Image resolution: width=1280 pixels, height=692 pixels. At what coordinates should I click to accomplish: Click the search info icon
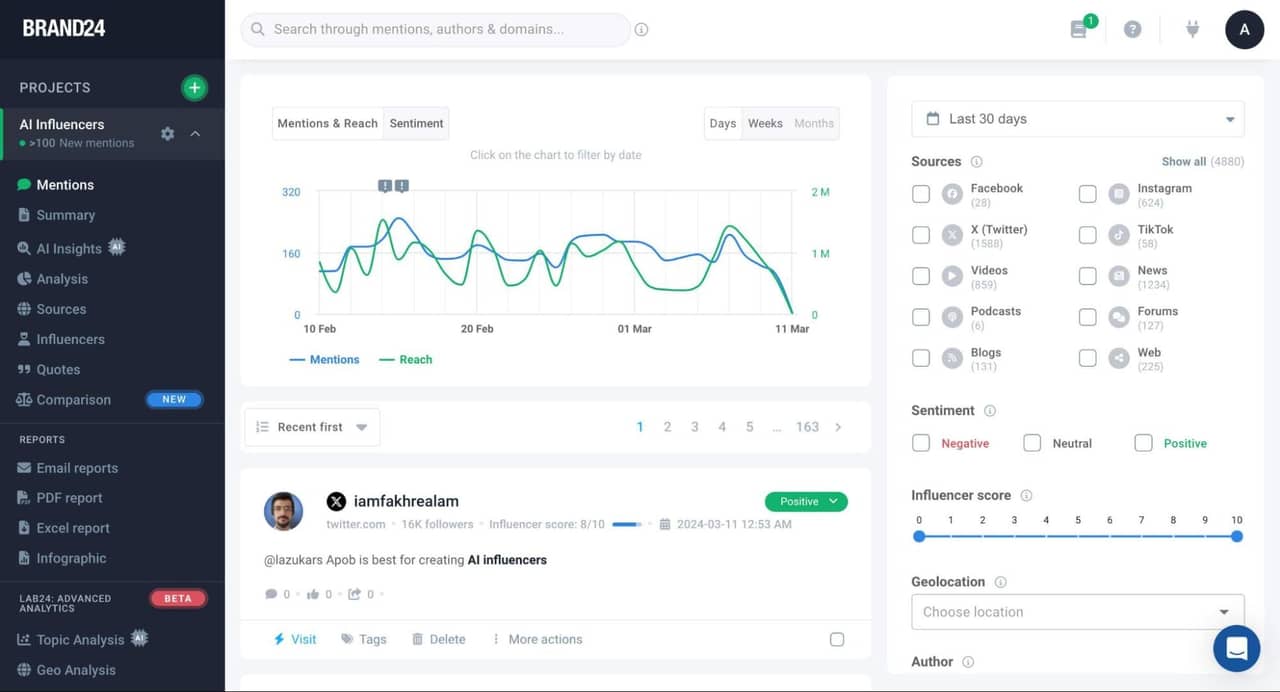(x=642, y=30)
